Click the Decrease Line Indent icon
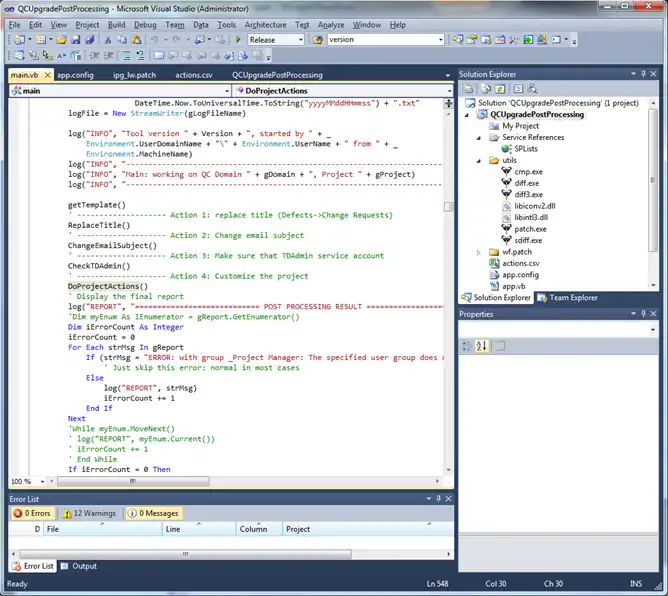This screenshot has width=668, height=596. (95, 55)
